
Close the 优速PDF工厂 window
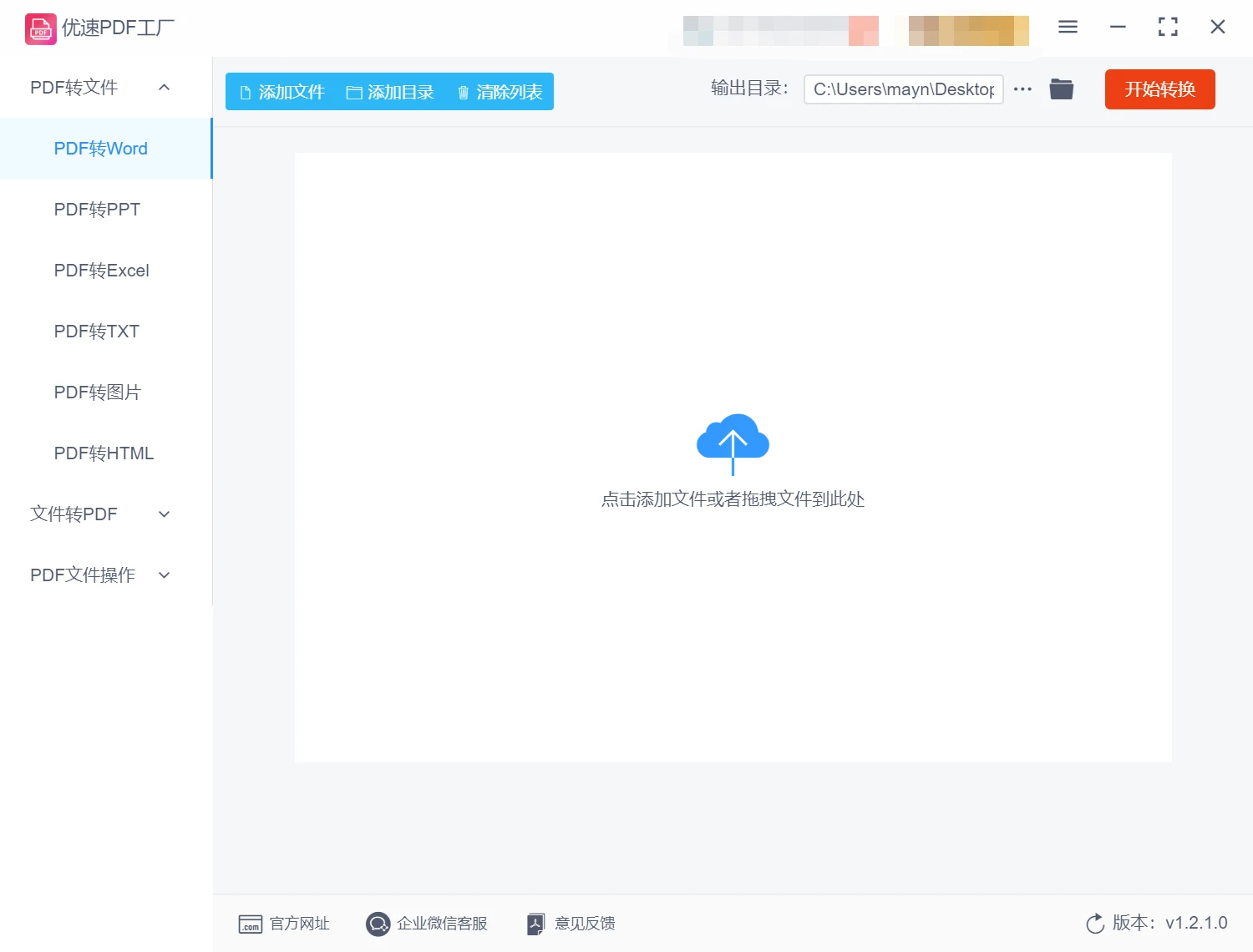1218,28
